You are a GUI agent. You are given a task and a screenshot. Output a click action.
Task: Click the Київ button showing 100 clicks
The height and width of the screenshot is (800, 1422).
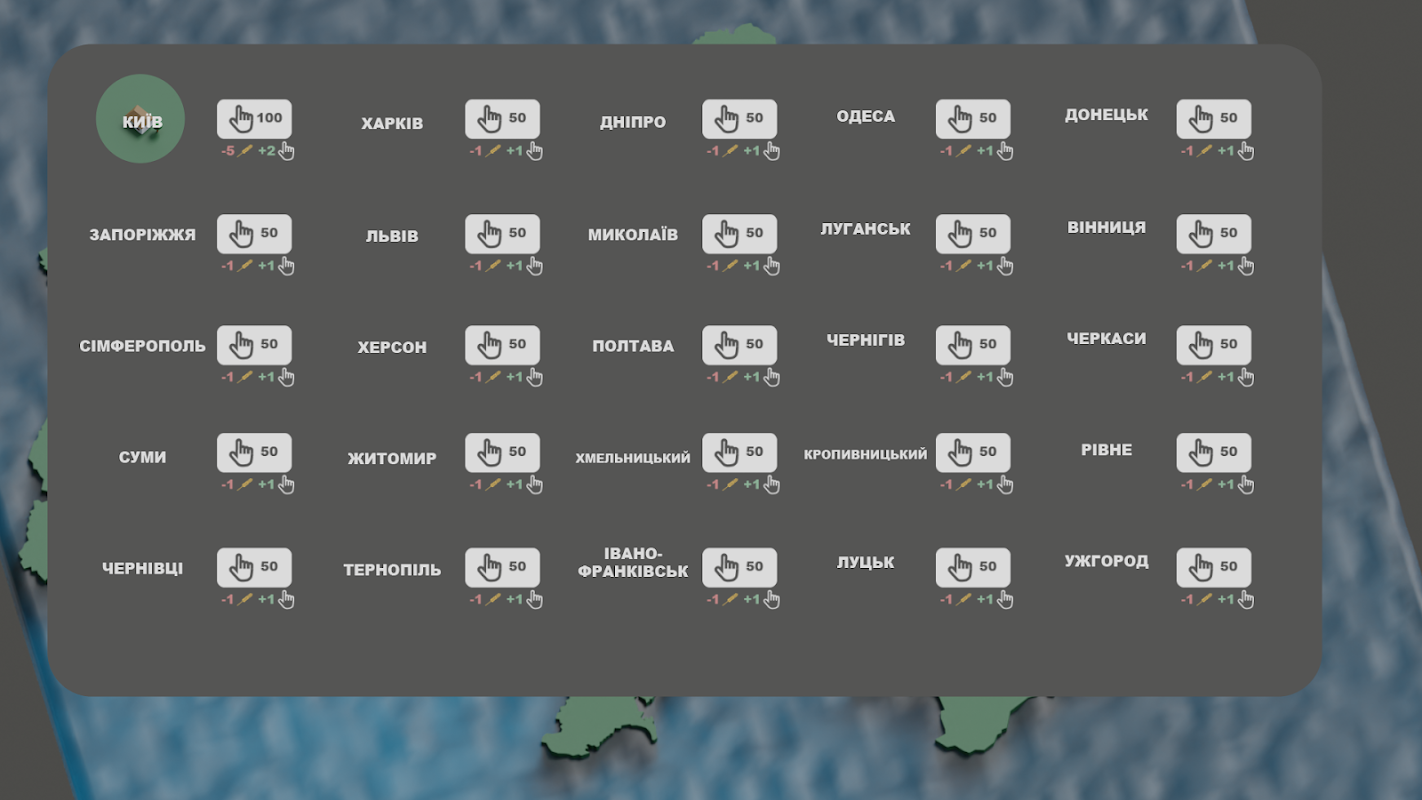pos(255,119)
